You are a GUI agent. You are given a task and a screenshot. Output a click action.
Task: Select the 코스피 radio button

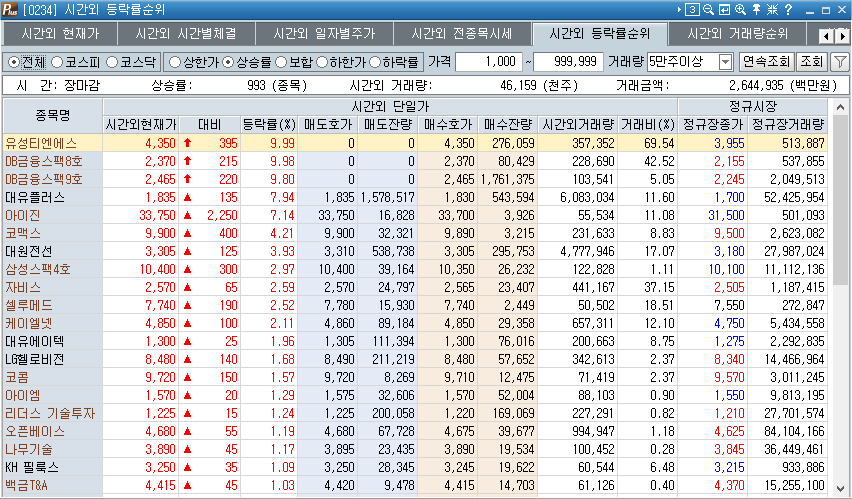coord(57,62)
